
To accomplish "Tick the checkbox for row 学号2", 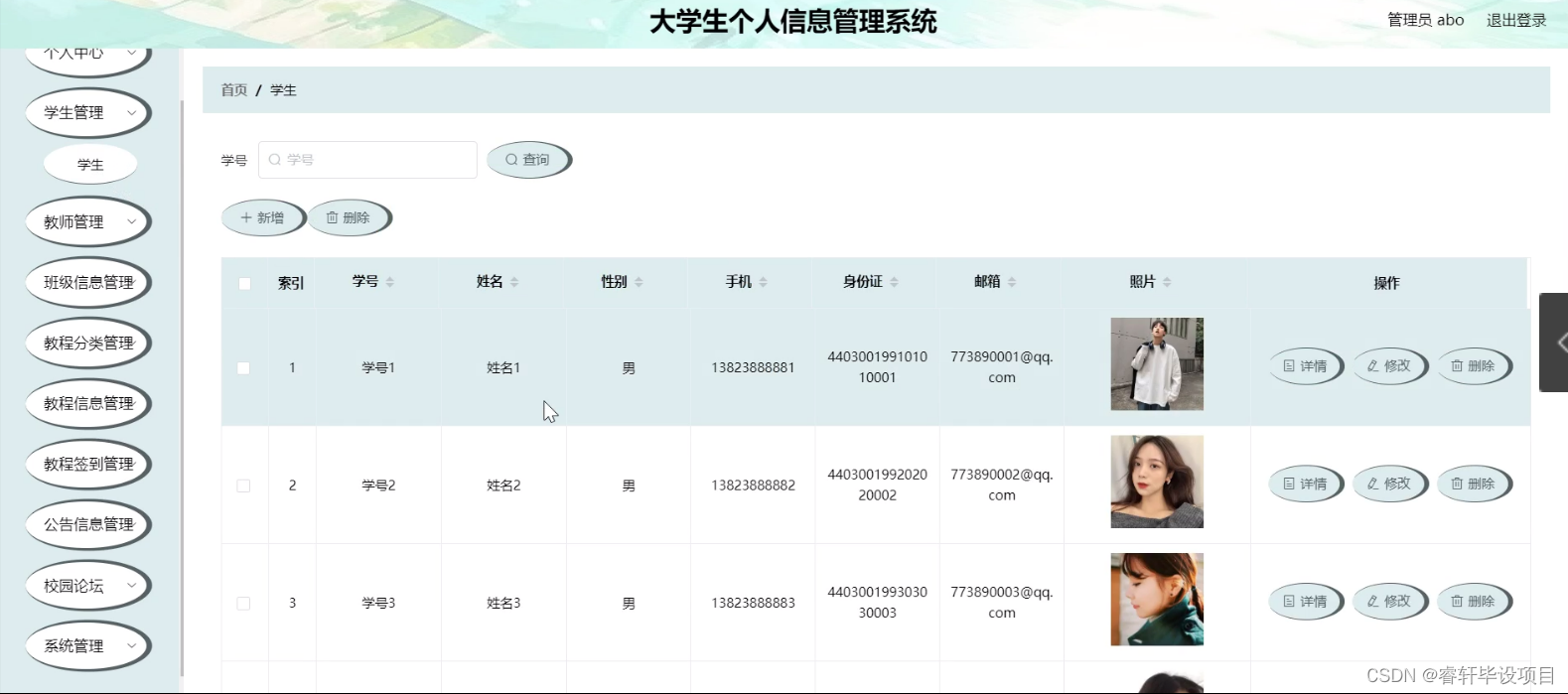I will click(243, 486).
